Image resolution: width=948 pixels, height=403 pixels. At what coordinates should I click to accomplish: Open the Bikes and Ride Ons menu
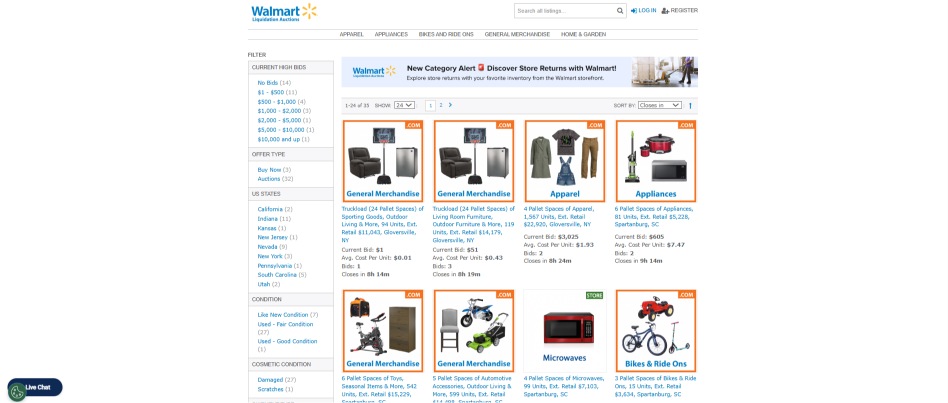[446, 34]
